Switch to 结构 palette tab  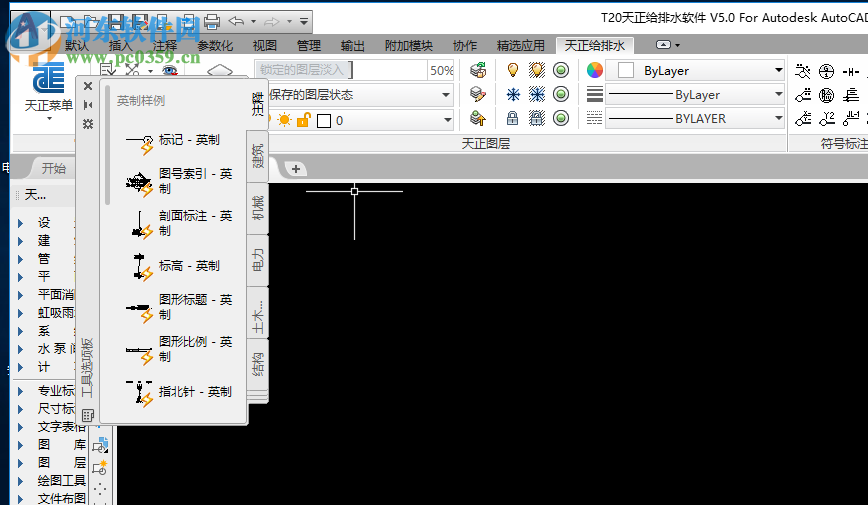(258, 363)
